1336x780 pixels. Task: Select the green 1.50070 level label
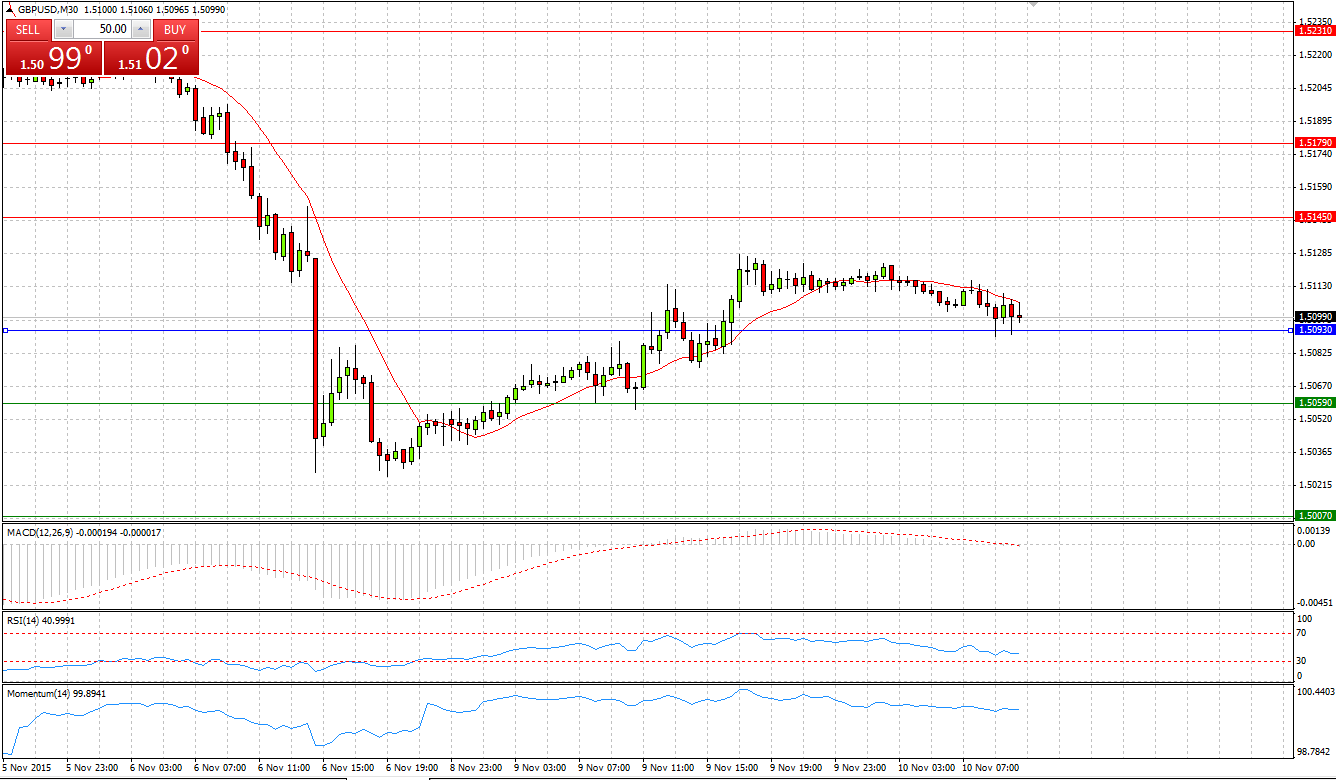[x=1314, y=516]
